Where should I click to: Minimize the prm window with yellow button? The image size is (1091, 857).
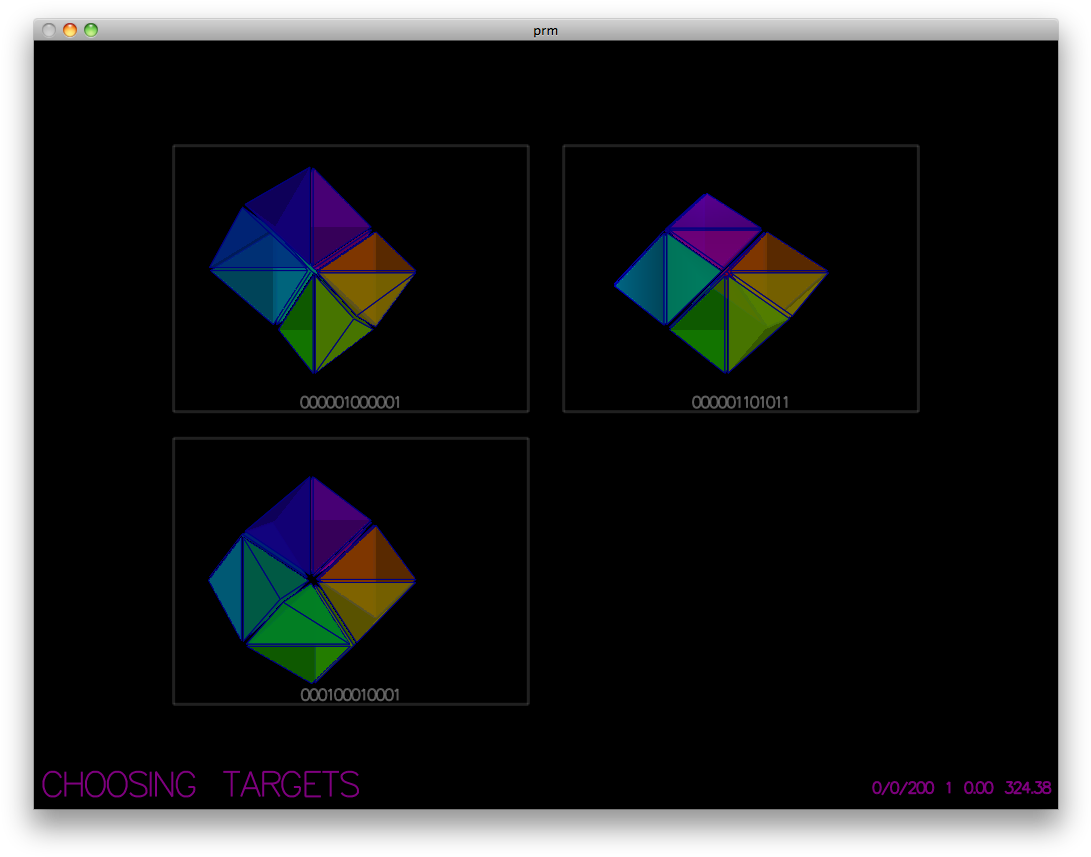70,30
